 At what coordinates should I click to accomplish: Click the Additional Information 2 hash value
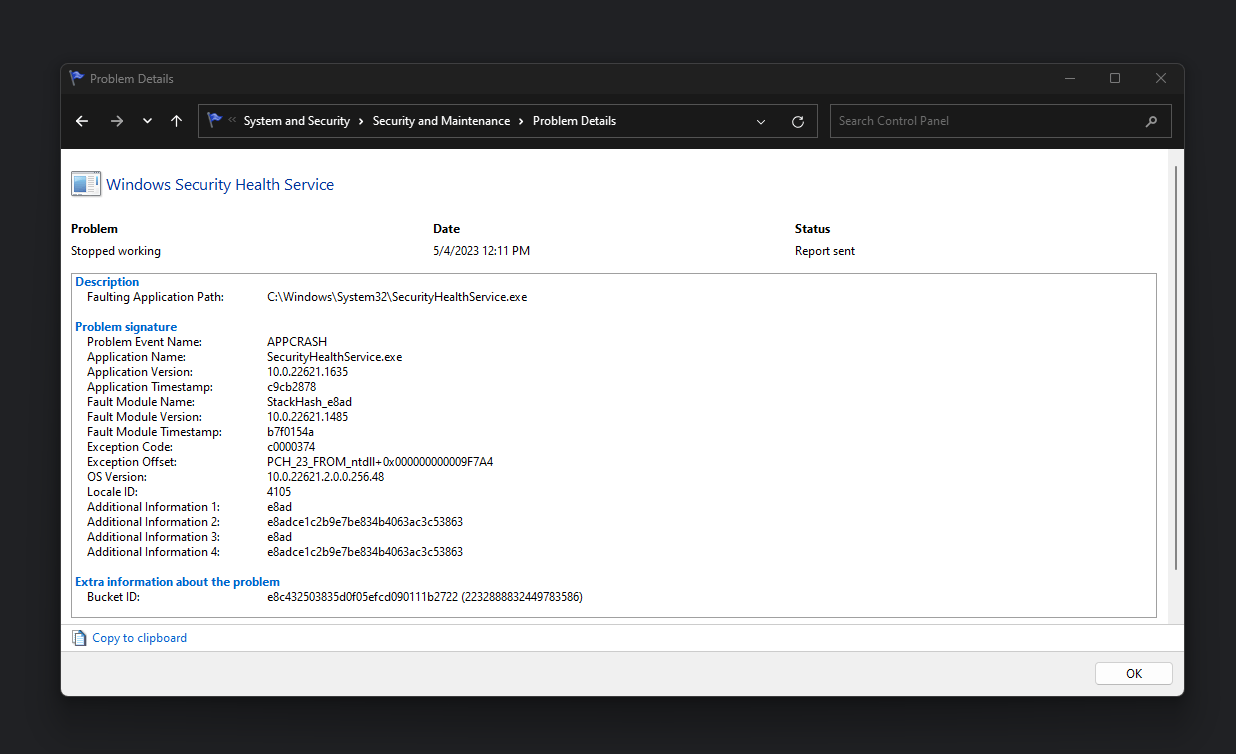365,522
